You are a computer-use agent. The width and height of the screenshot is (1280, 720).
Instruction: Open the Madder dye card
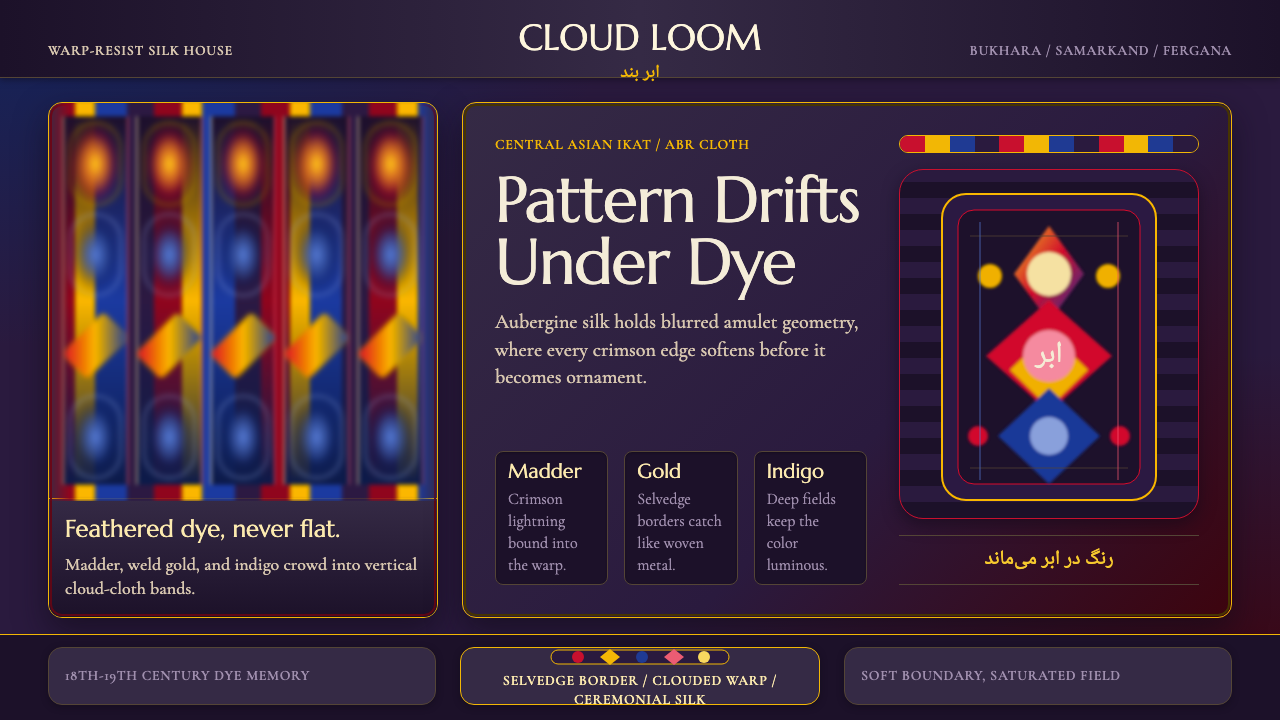551,518
